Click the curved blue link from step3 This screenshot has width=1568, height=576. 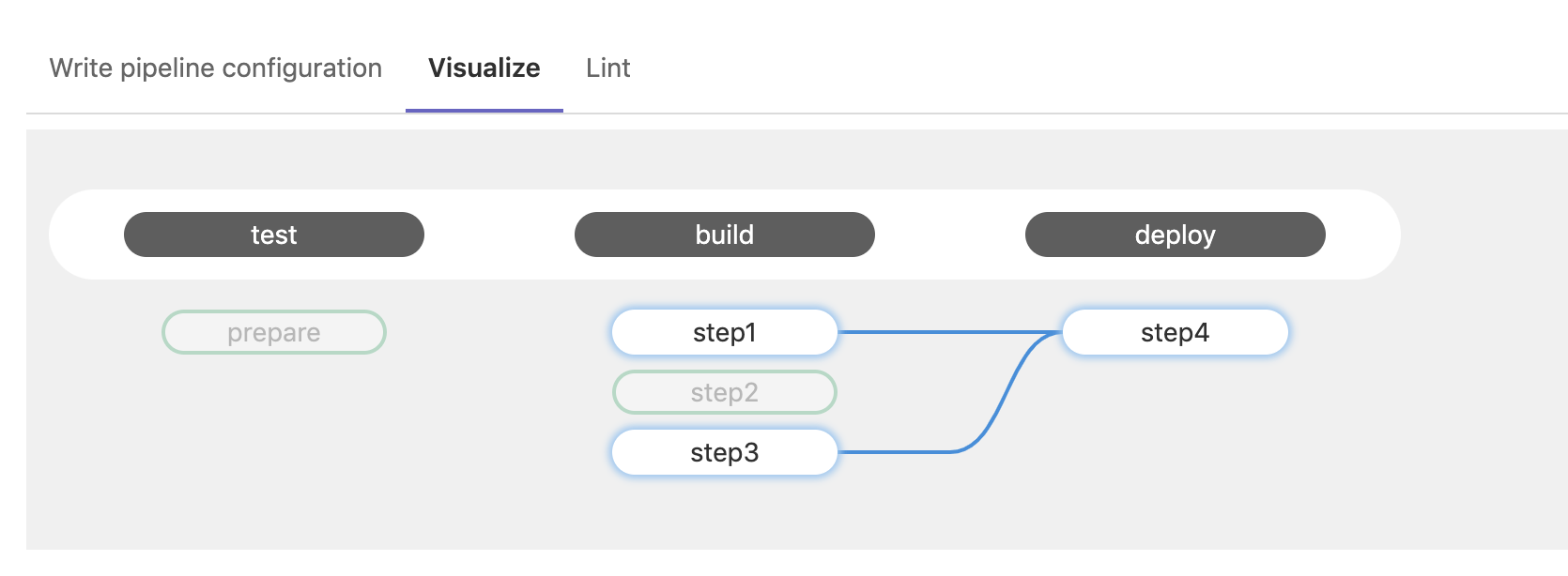(995, 403)
